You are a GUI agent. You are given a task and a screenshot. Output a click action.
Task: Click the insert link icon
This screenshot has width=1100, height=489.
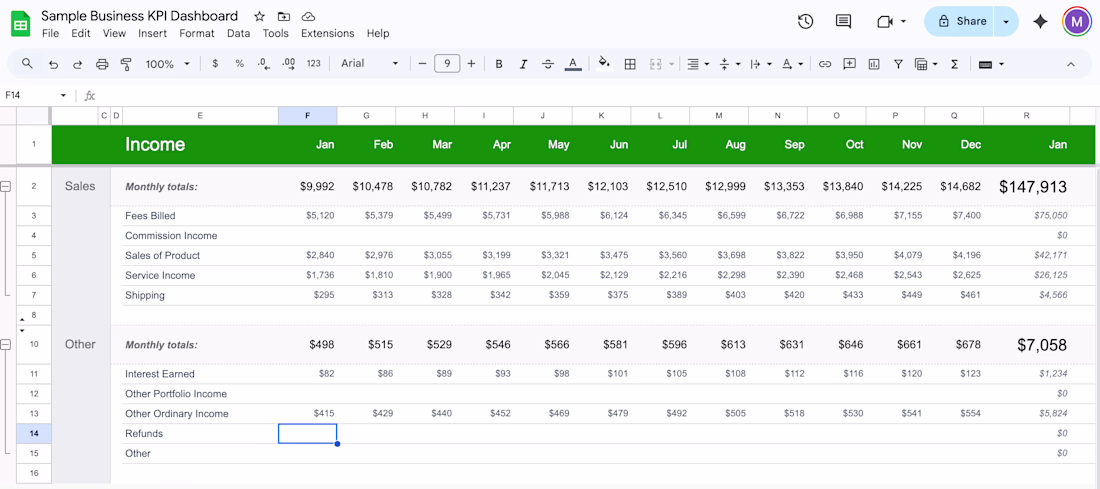click(x=825, y=64)
